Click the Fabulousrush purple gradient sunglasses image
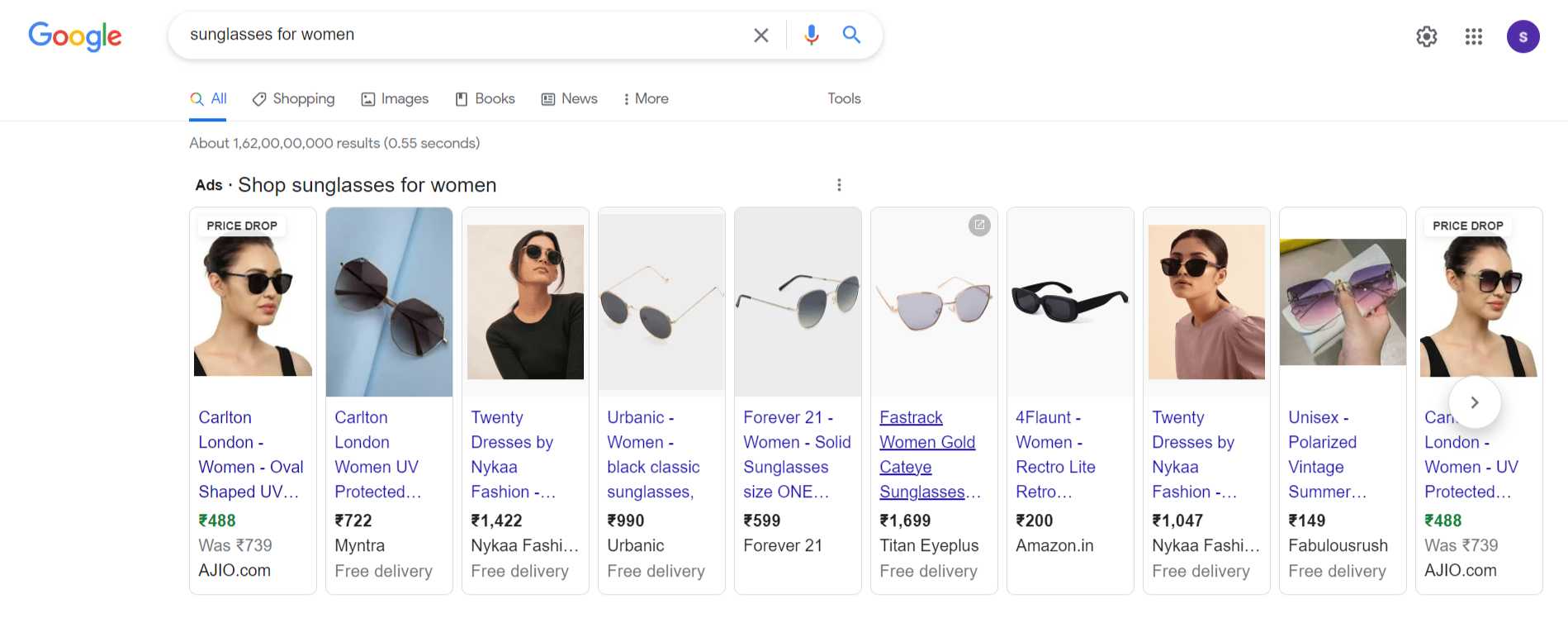 pyautogui.click(x=1343, y=302)
